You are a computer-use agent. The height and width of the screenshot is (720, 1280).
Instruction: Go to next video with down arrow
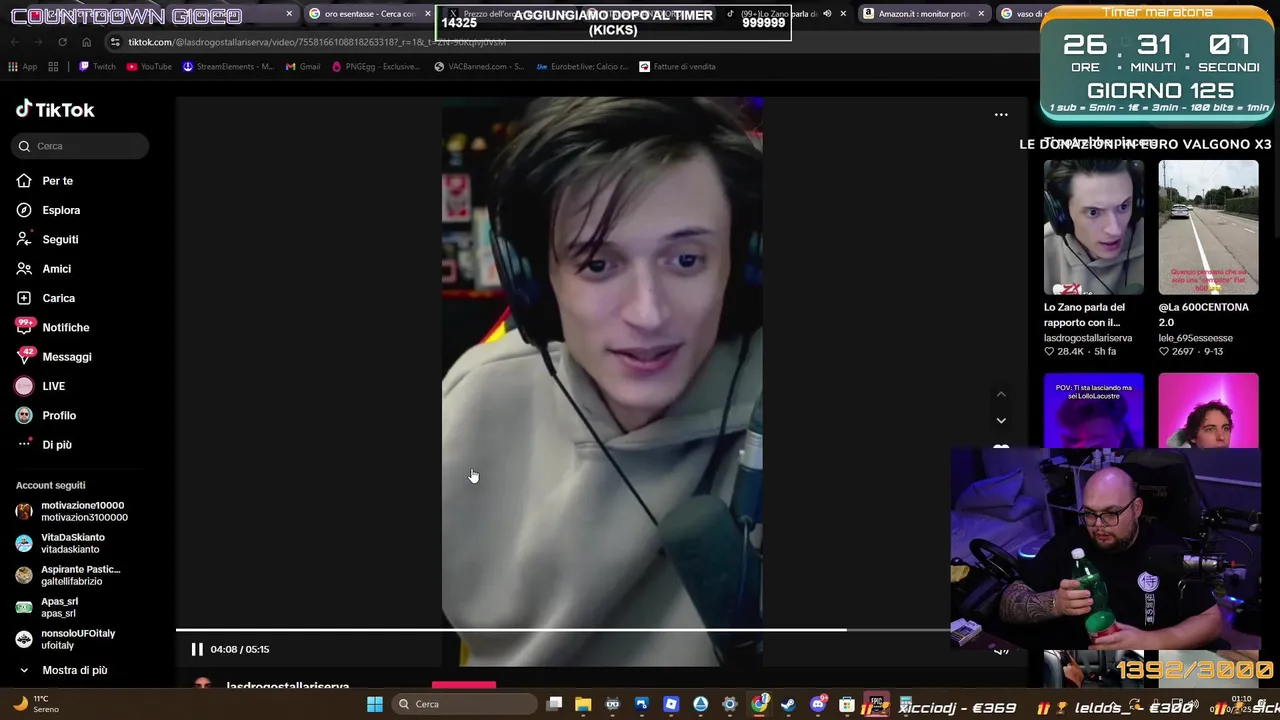1001,421
